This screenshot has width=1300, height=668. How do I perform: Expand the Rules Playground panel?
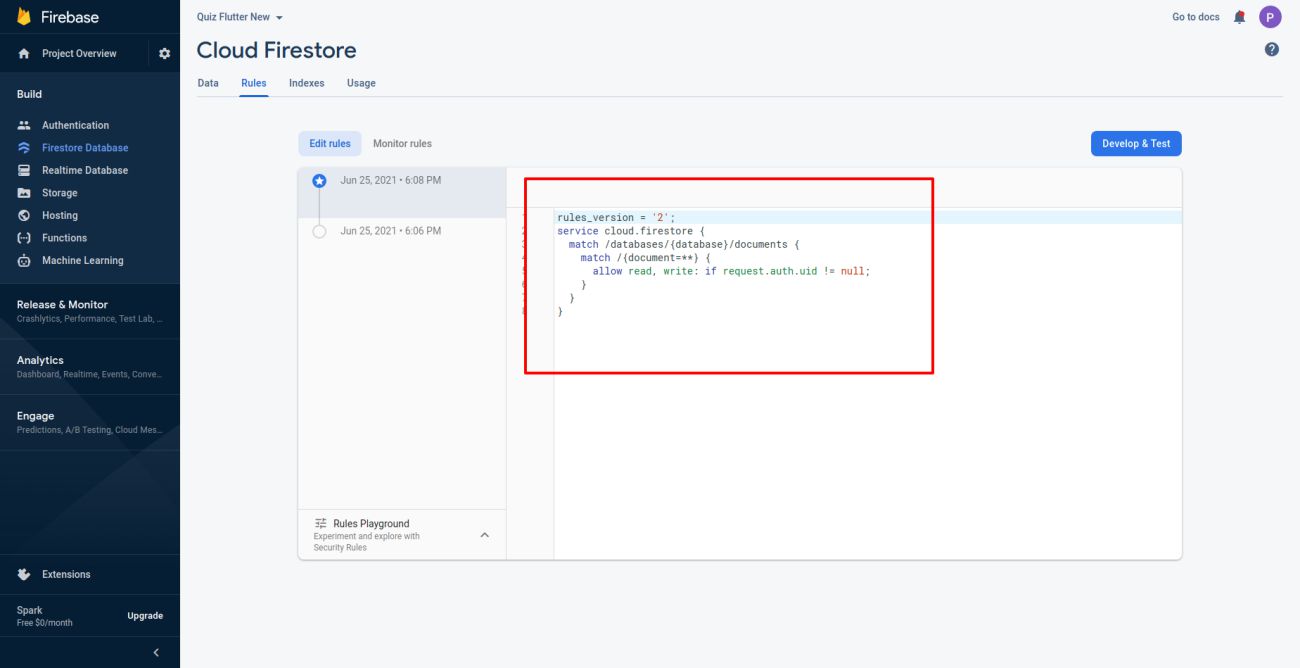point(485,535)
